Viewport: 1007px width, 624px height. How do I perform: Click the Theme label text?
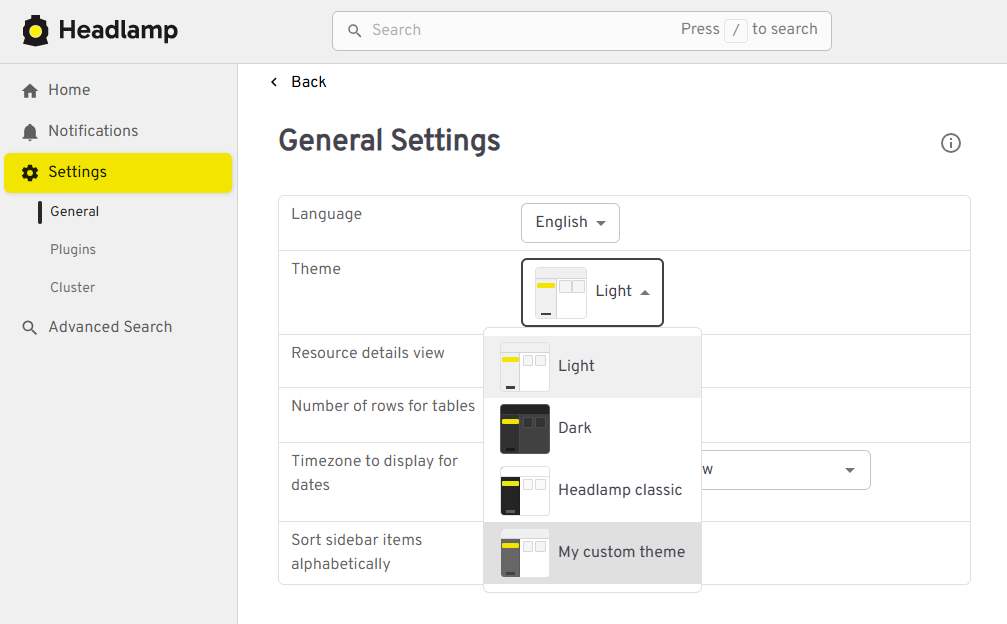pyautogui.click(x=316, y=269)
